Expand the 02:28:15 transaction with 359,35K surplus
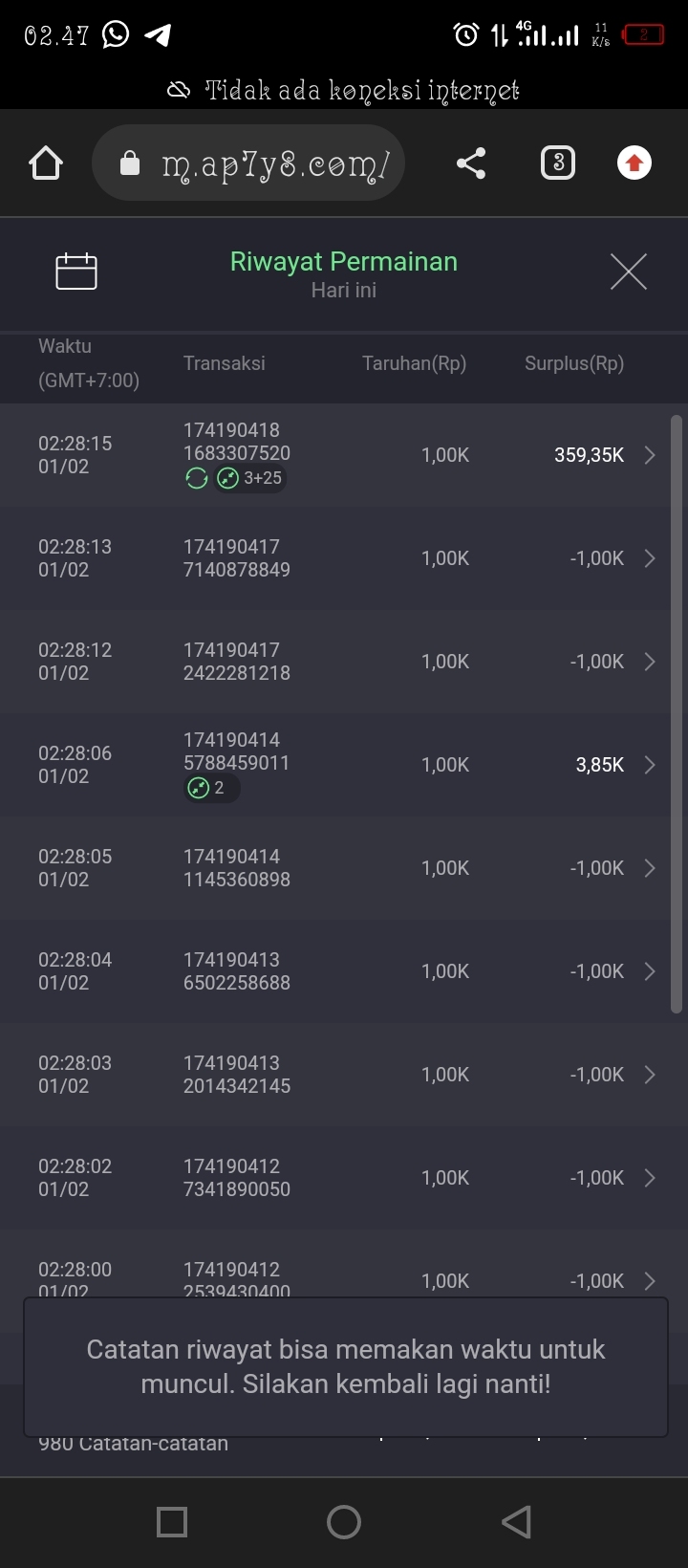This screenshot has width=688, height=1568. coord(650,455)
